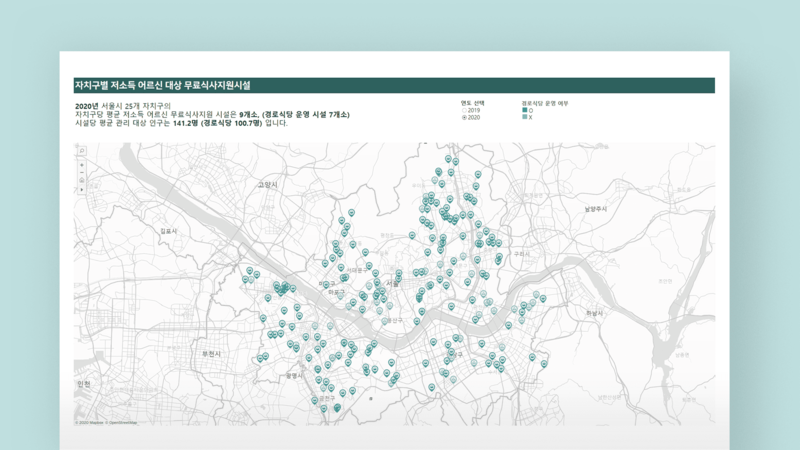
Task: Click the 경로식당 운영 여부 legend title
Action: [x=545, y=102]
